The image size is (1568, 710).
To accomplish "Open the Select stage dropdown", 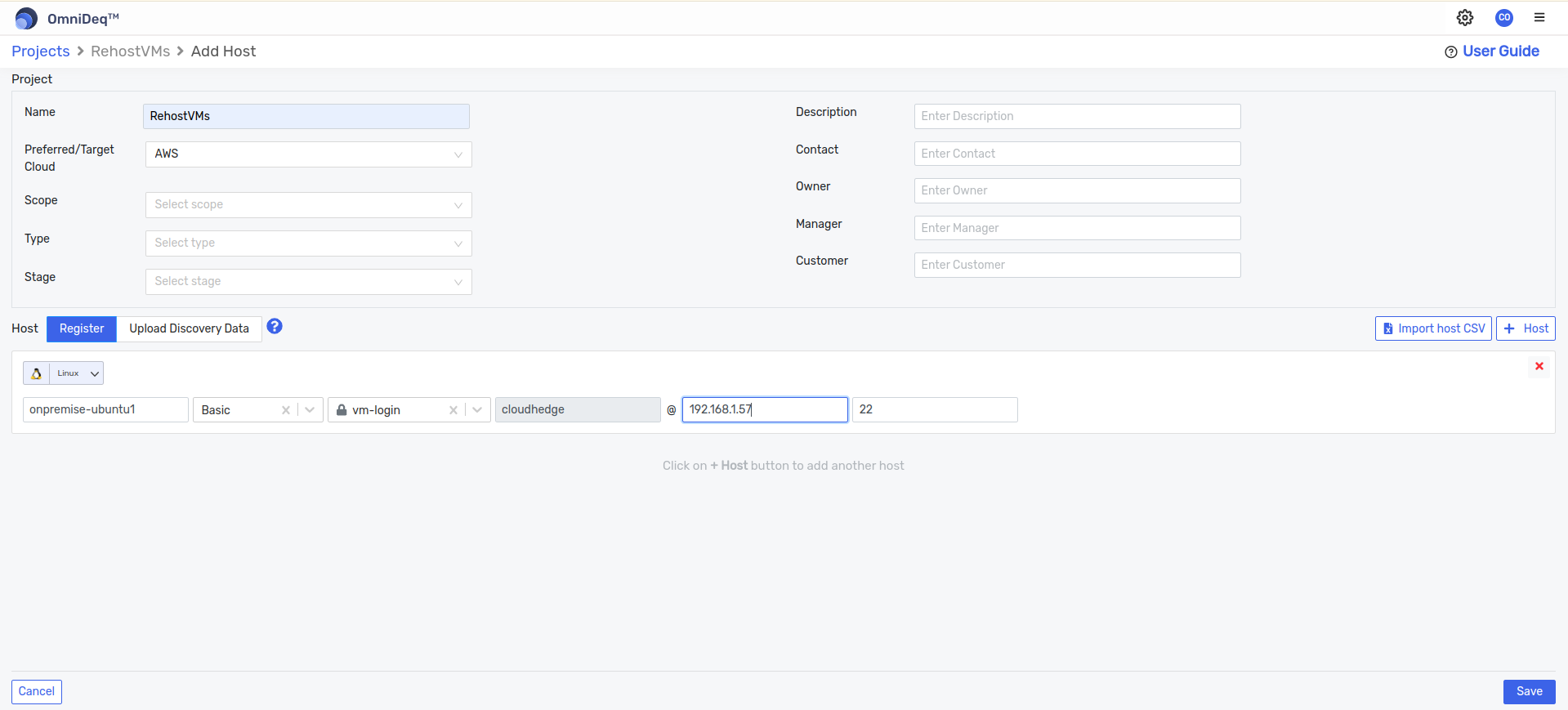I will [309, 282].
